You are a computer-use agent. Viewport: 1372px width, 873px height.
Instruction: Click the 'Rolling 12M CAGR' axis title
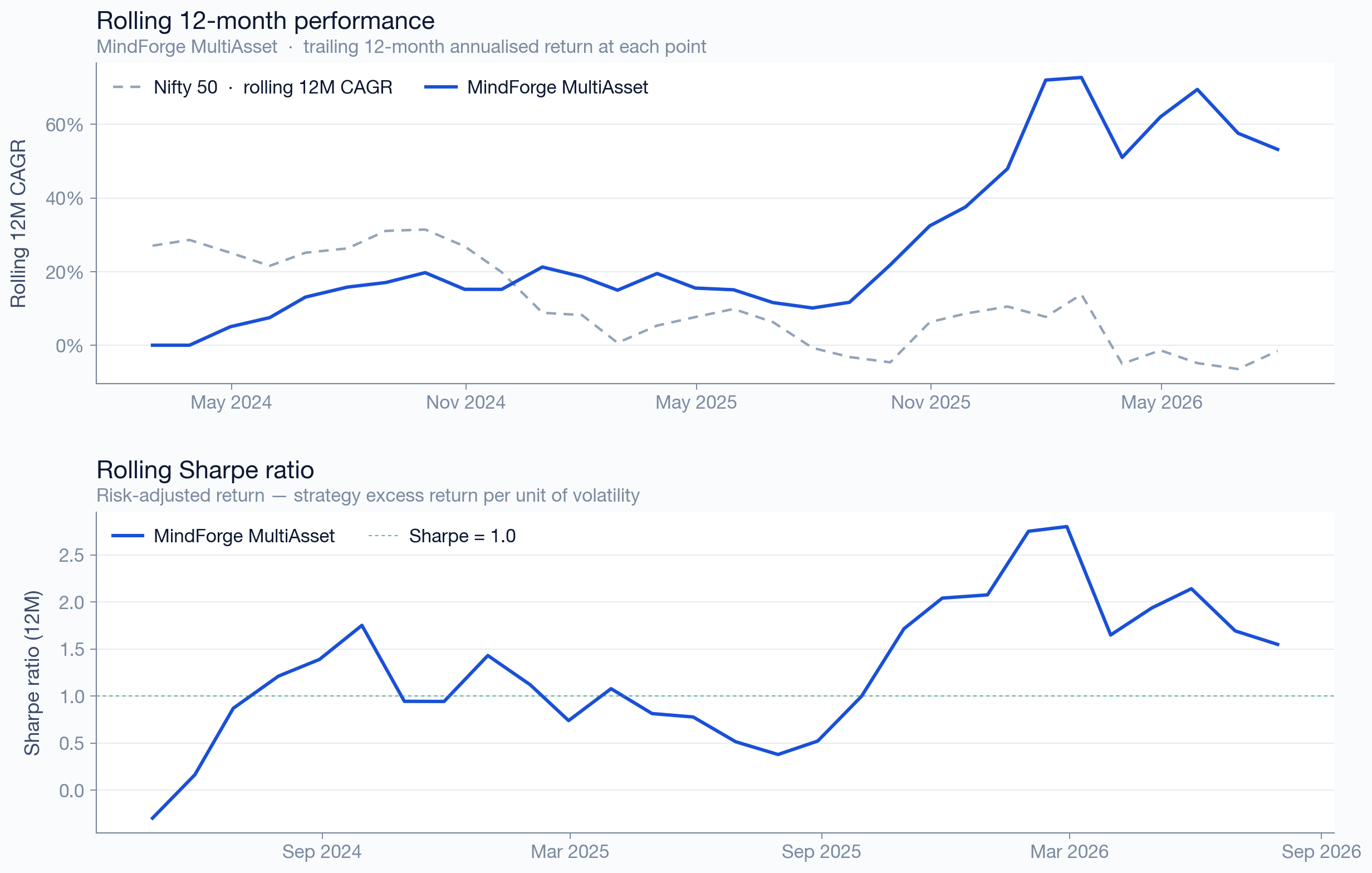18,223
